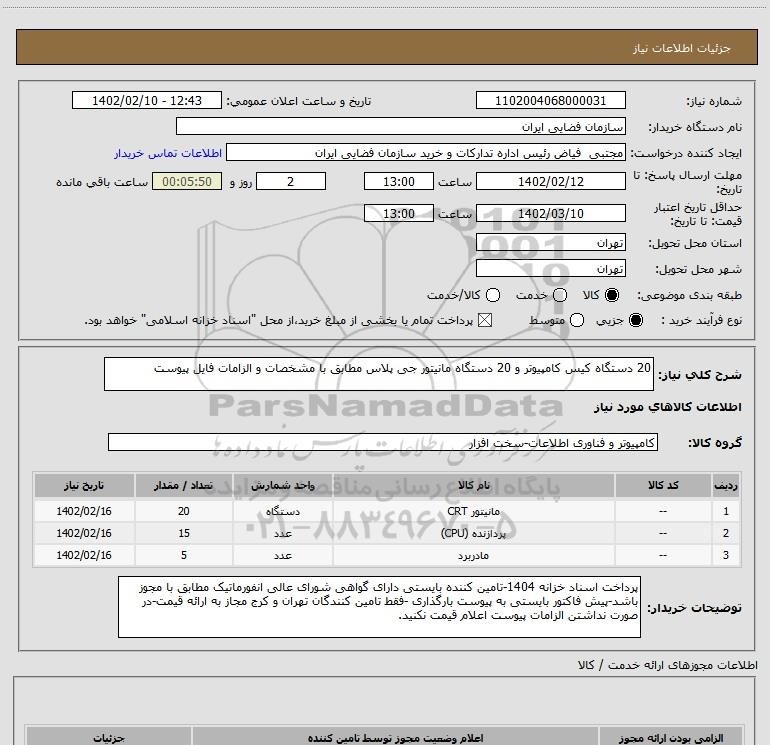Click price validity date 1402/03/10
This screenshot has width=770, height=745.
(550, 213)
